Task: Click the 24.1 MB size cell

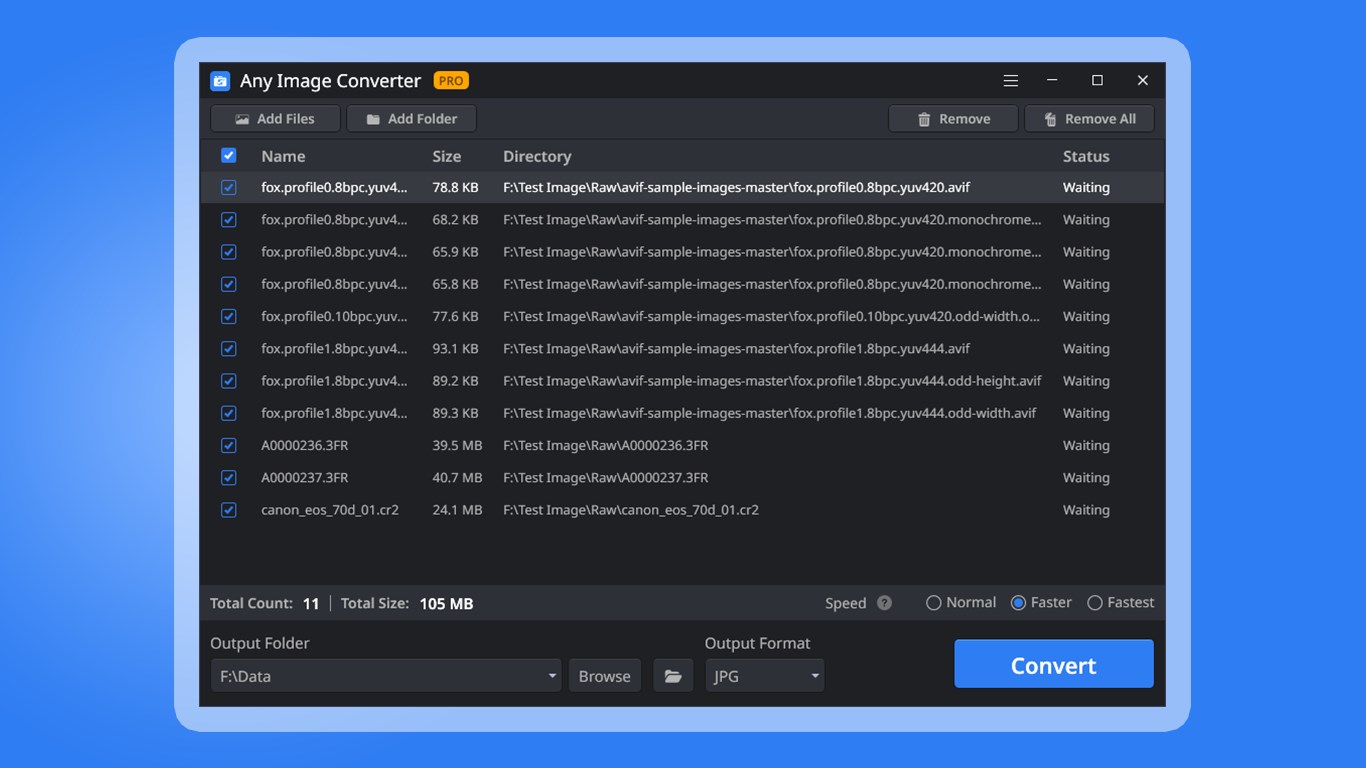Action: point(457,510)
